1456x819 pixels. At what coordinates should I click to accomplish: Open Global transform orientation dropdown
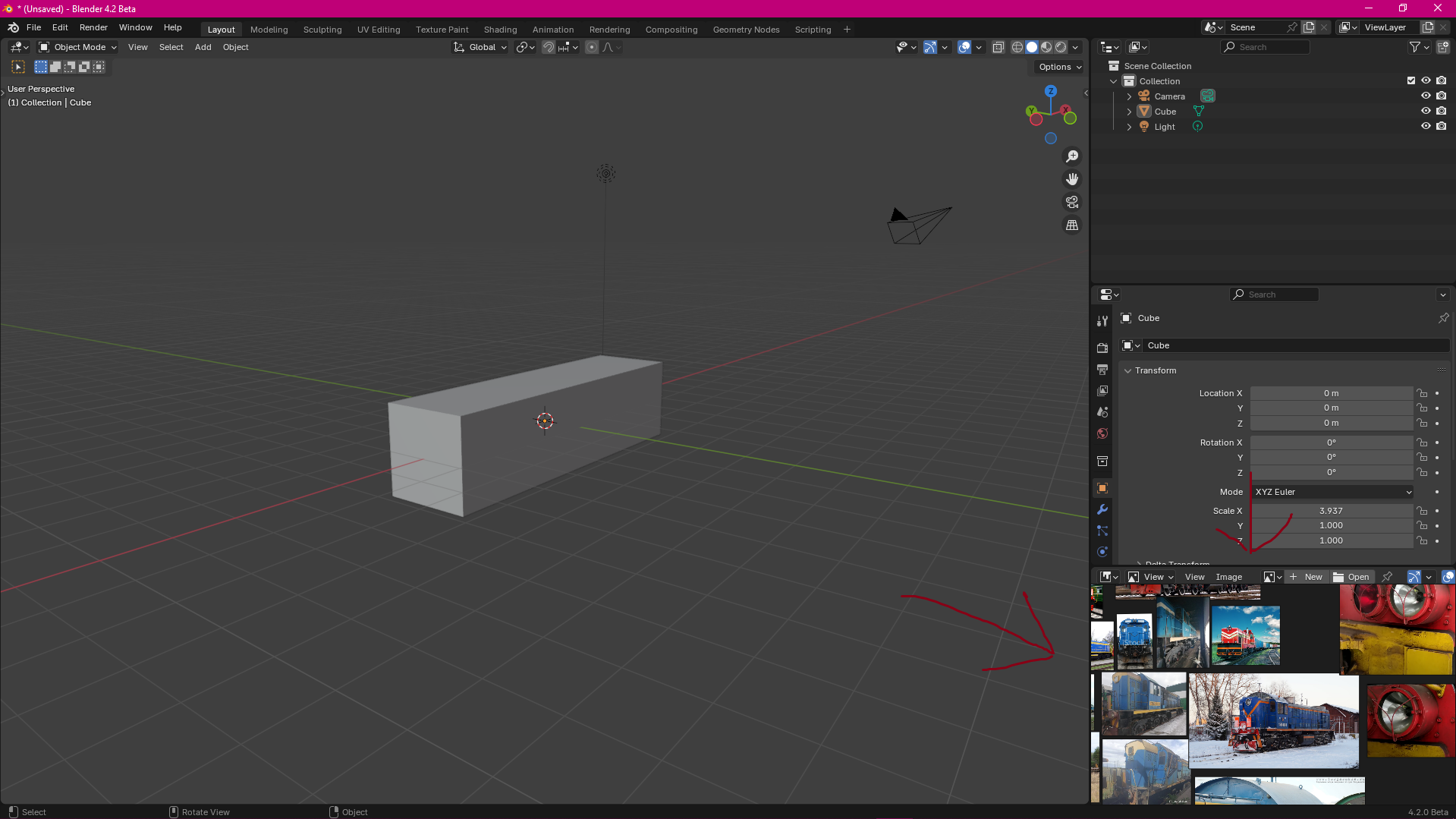point(480,47)
